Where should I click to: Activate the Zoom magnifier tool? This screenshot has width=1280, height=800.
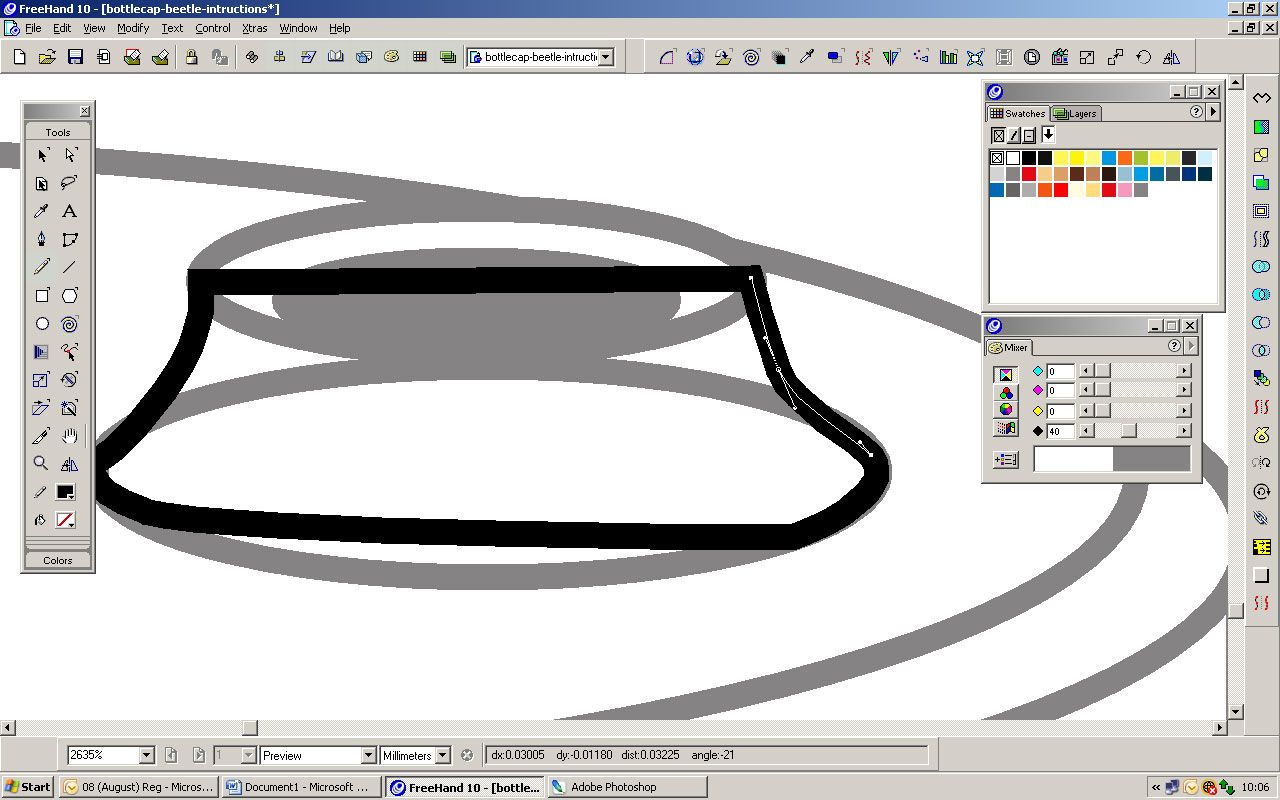point(41,463)
